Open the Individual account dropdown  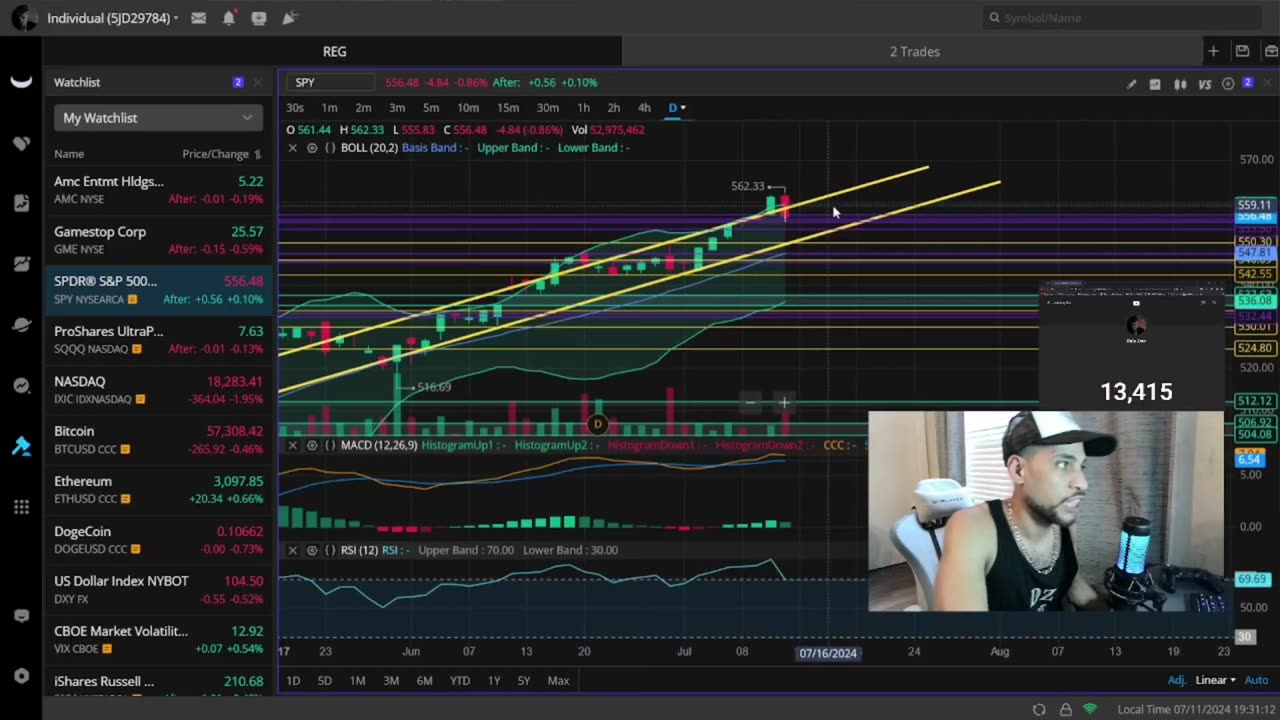pos(113,18)
